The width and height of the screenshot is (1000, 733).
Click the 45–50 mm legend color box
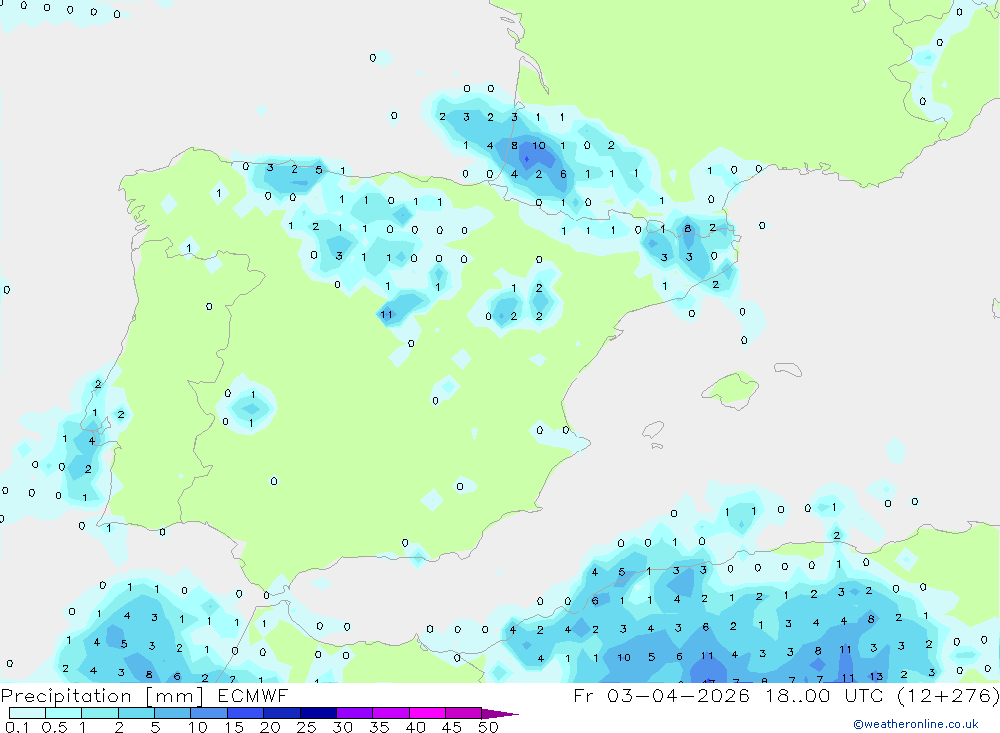[463, 713]
